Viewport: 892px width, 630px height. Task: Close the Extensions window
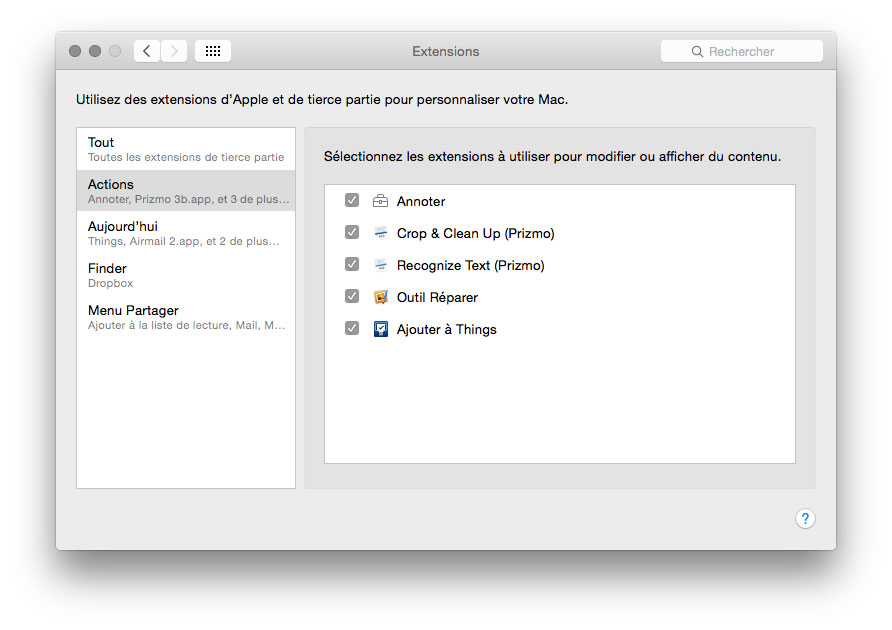tap(75, 51)
